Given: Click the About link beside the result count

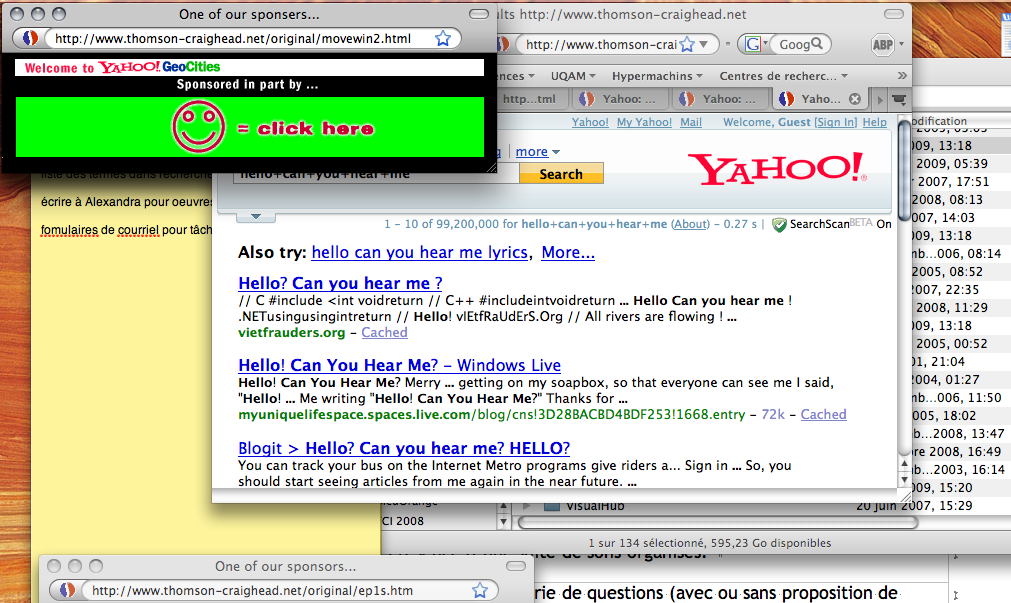Looking at the screenshot, I should point(691,224).
